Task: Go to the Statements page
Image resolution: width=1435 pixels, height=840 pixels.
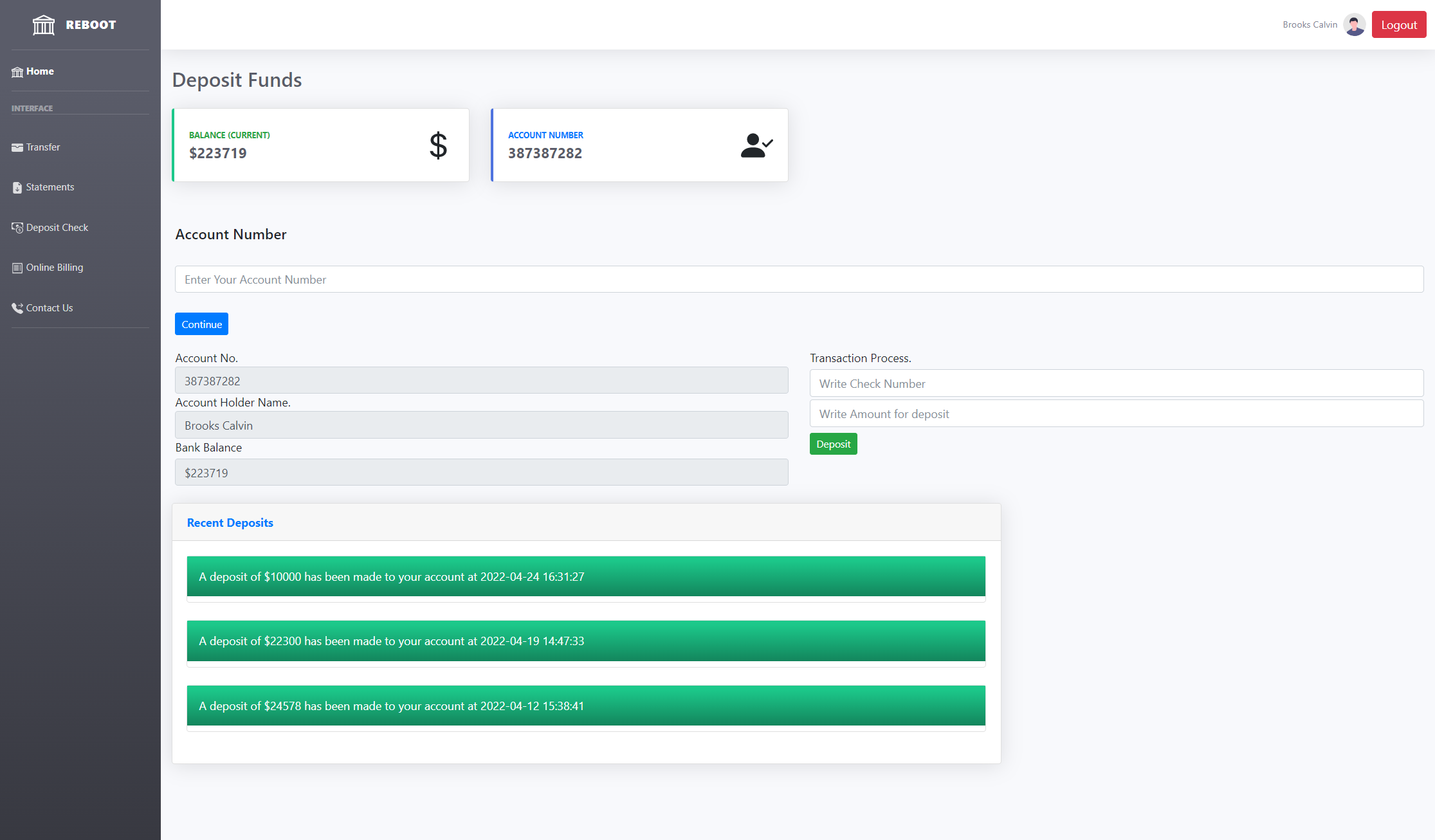Action: [50, 187]
